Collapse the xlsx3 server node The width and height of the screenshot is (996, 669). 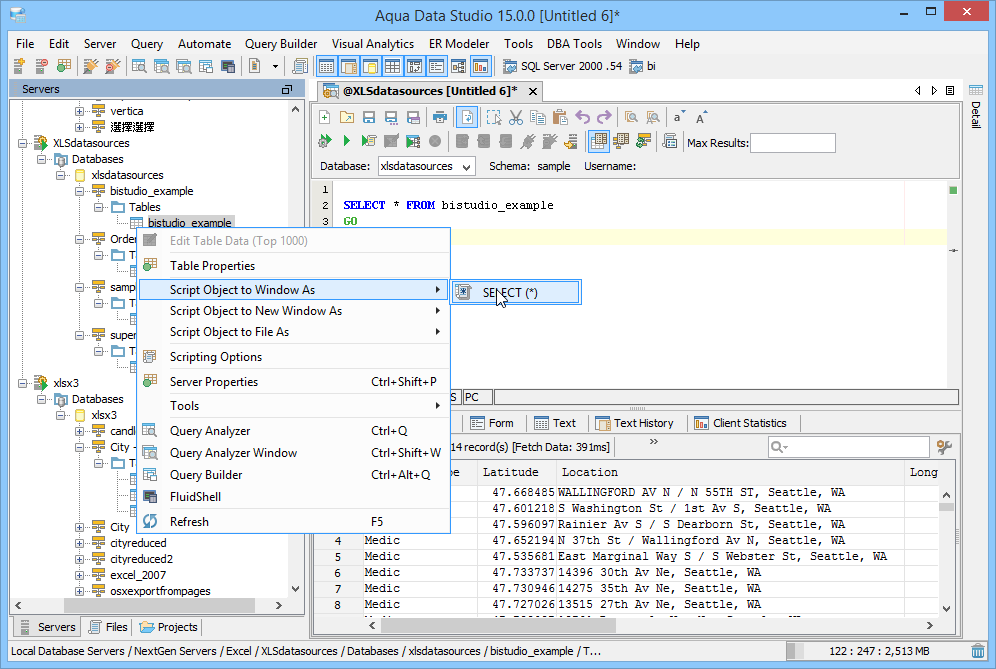[23, 383]
